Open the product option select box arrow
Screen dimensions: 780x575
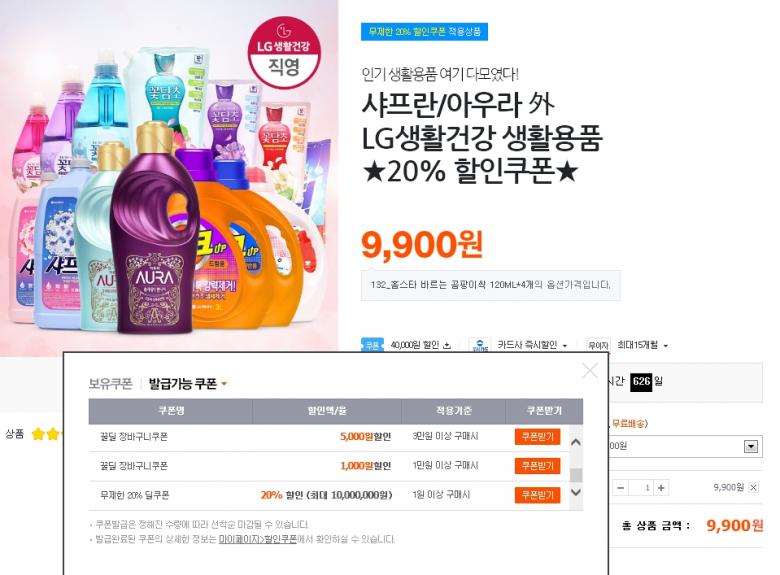pos(751,446)
